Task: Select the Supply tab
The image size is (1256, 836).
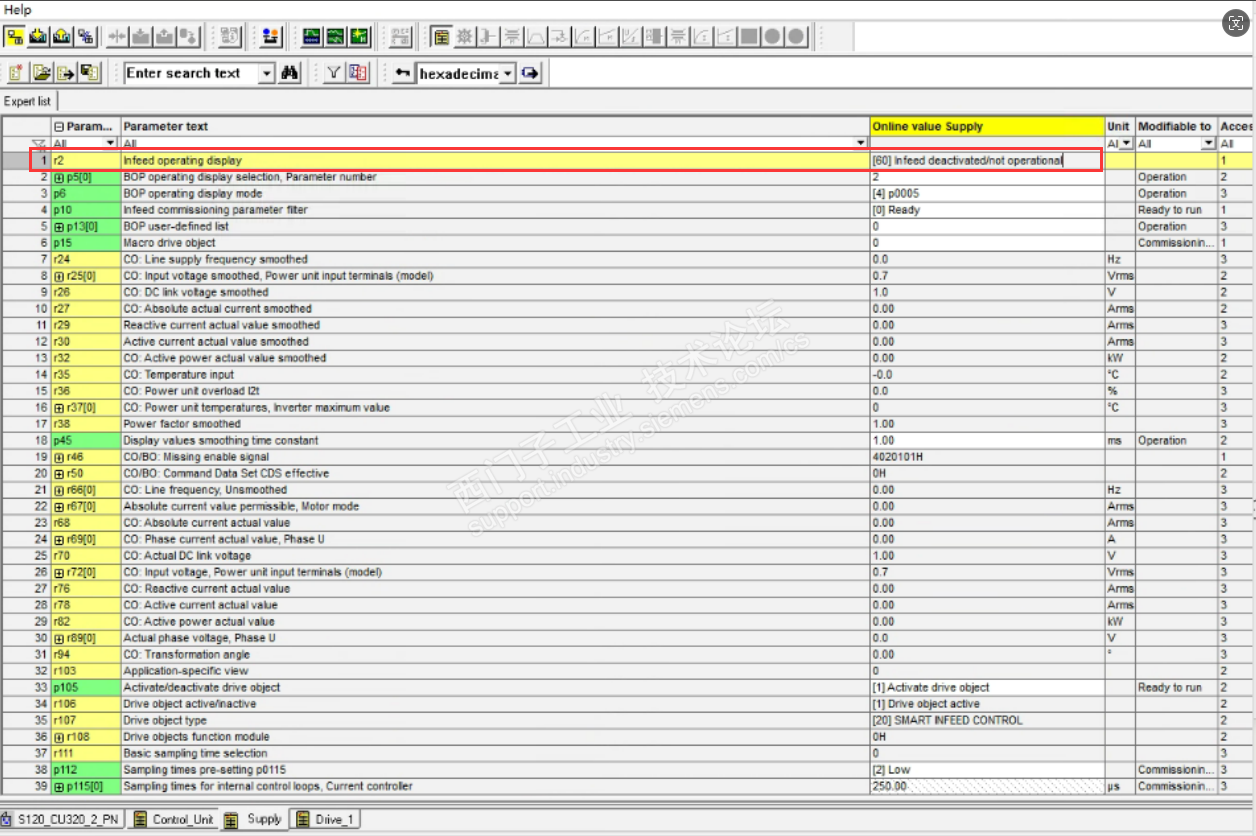Action: 255,819
